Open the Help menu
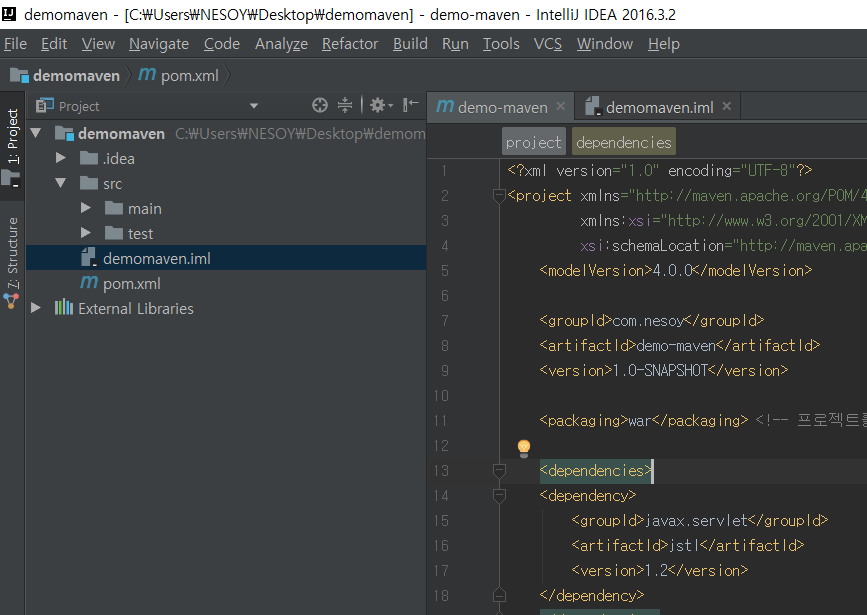867x615 pixels. (664, 44)
